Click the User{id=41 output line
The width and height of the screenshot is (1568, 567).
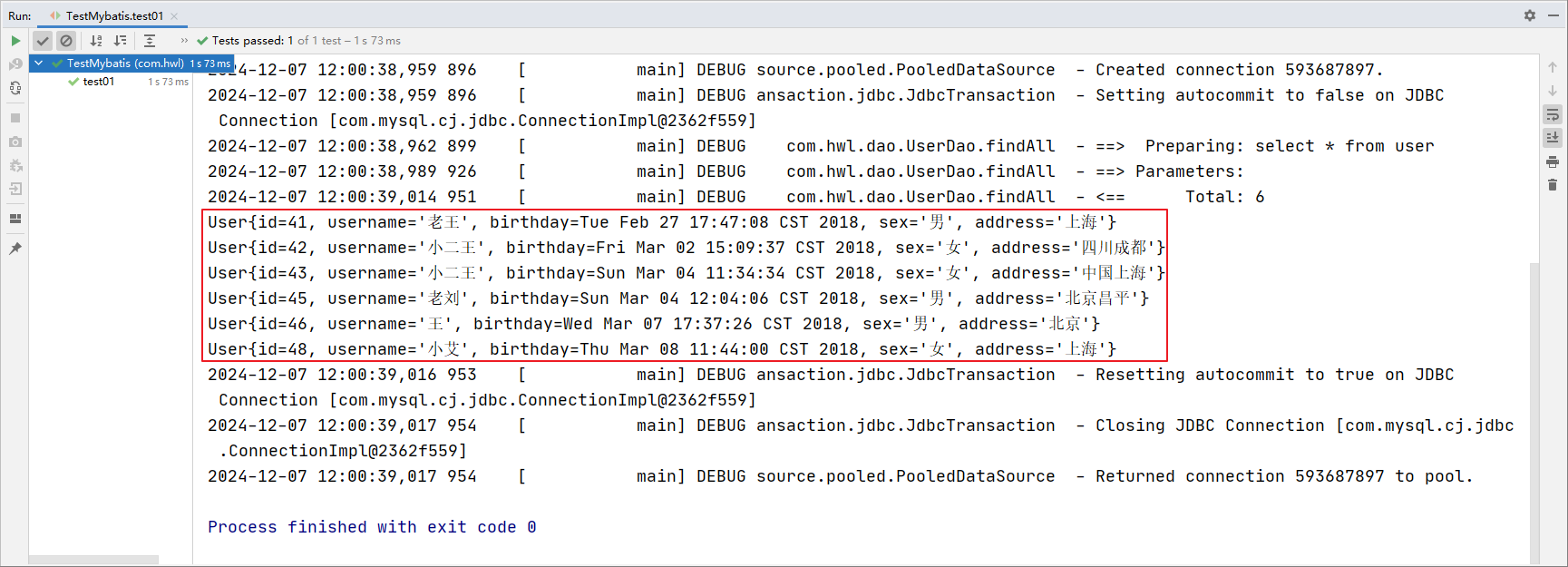(662, 222)
